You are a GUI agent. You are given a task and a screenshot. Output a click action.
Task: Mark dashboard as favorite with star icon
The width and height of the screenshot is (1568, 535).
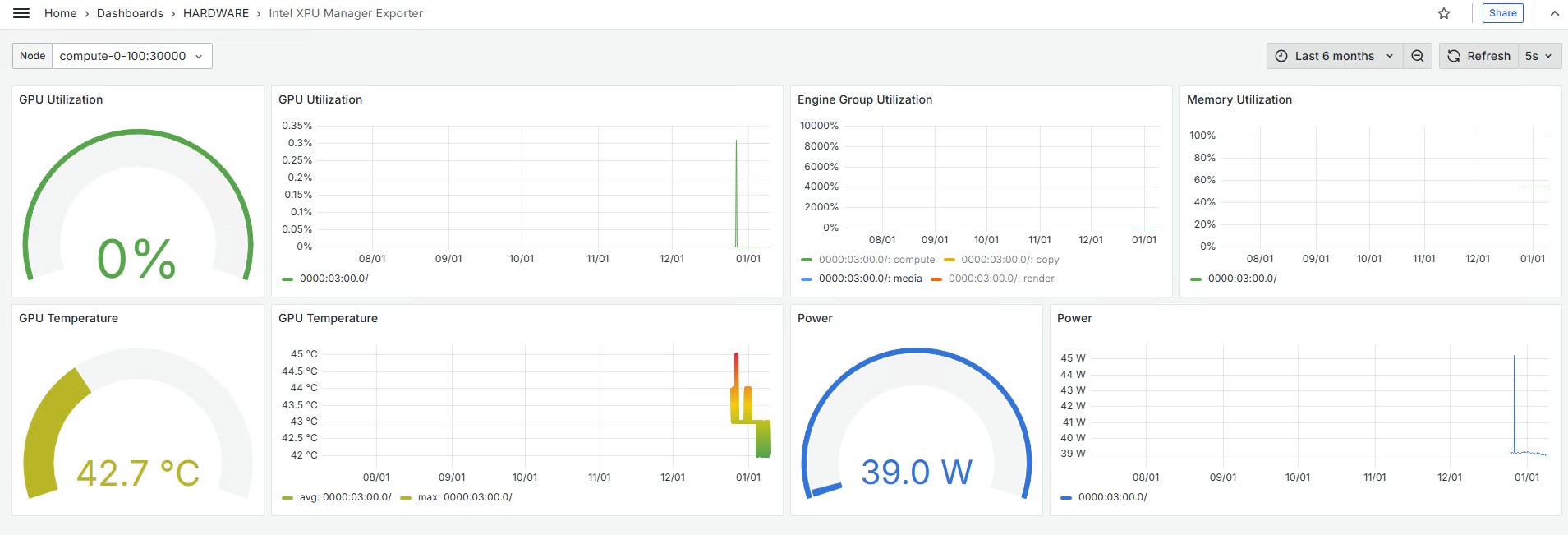tap(1444, 13)
